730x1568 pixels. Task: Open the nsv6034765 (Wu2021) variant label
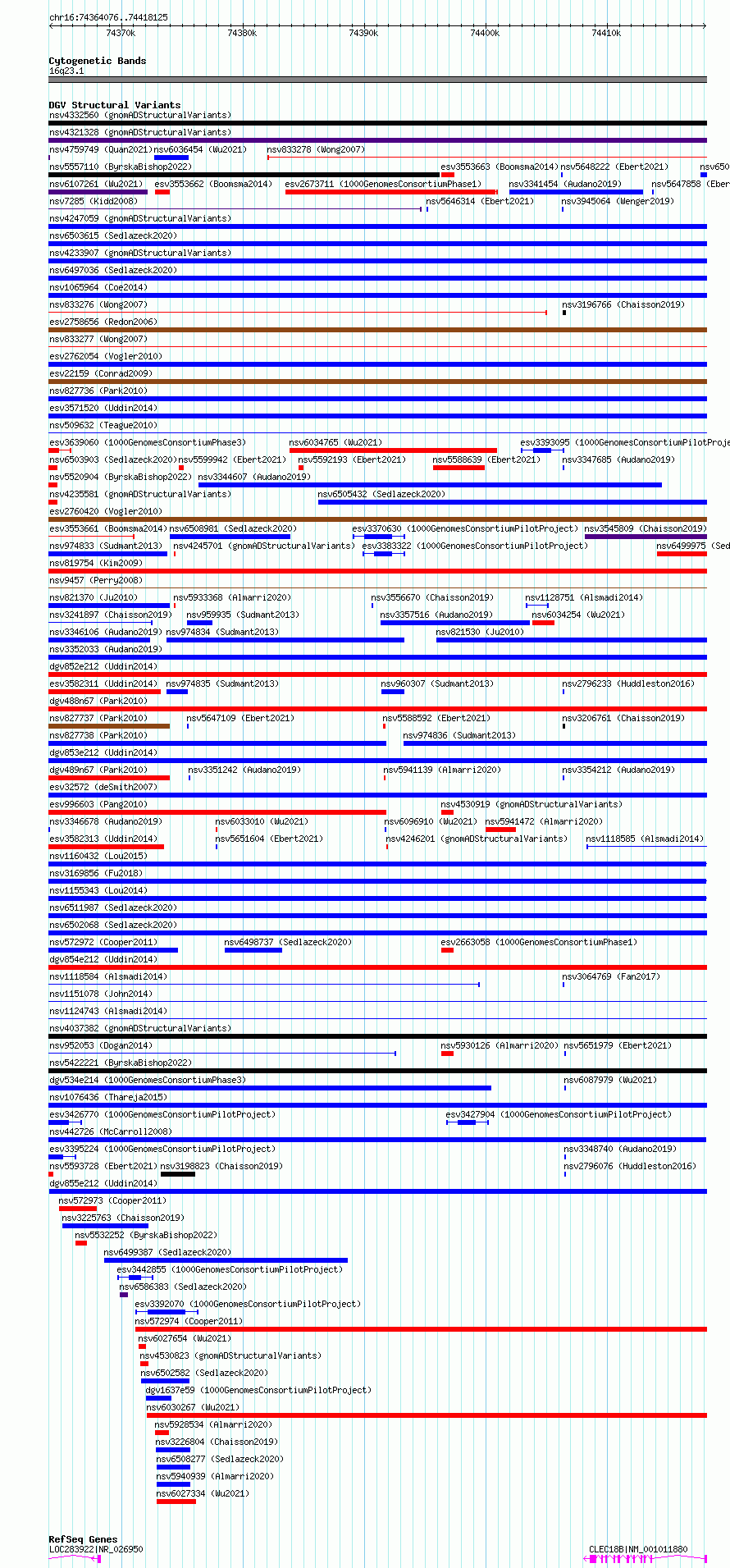[335, 442]
